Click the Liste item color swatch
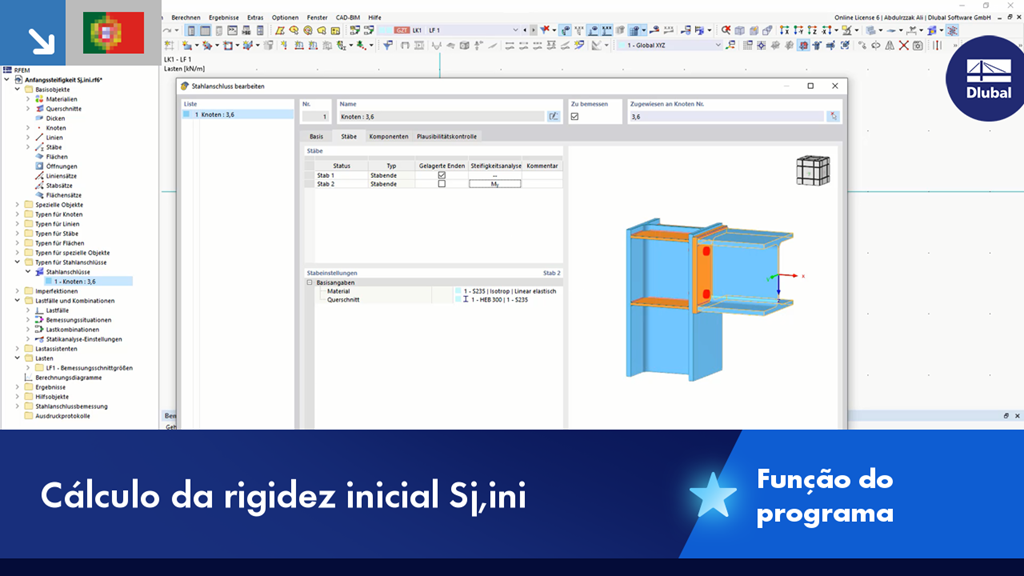The image size is (1024, 576). click(x=187, y=114)
